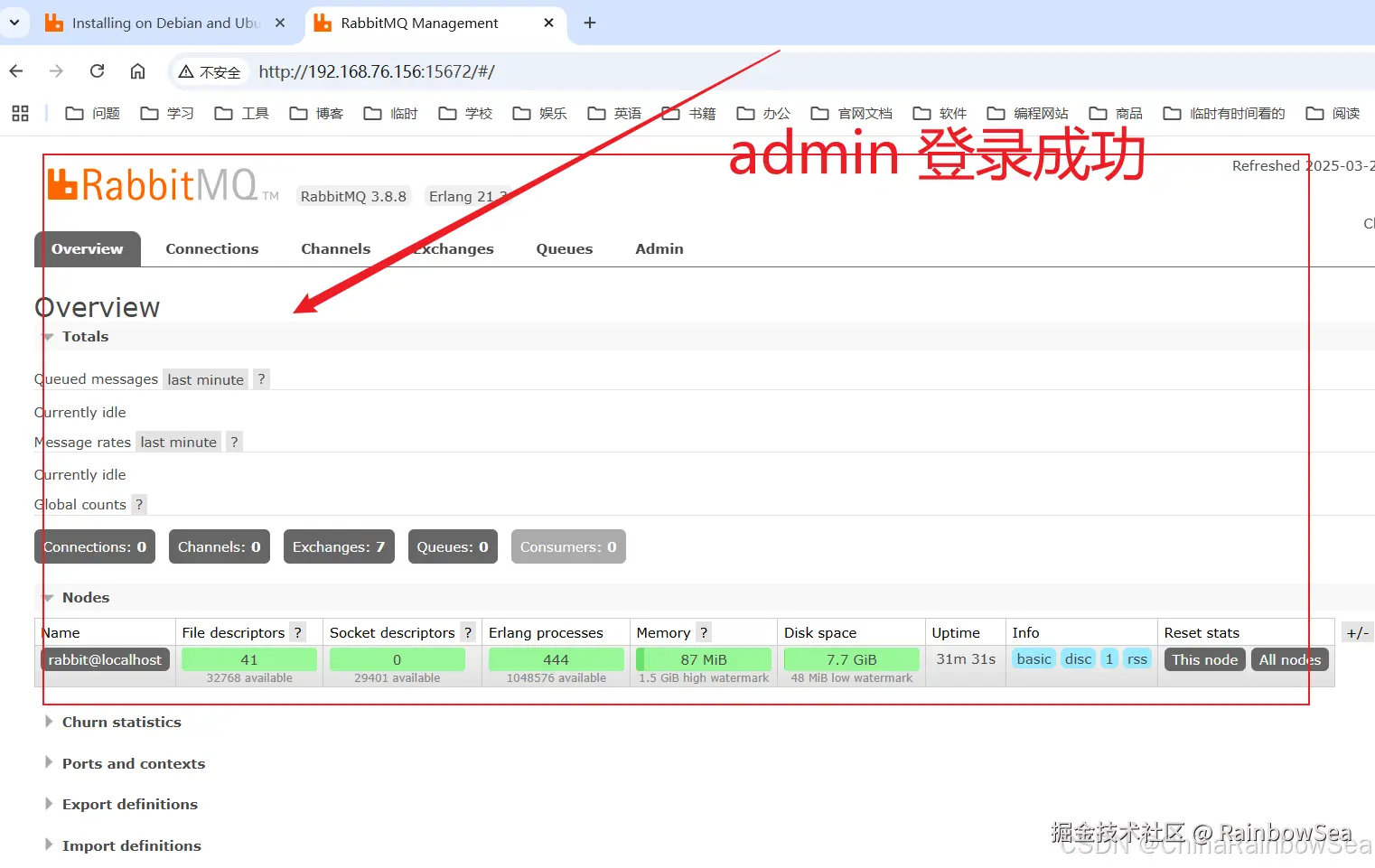Image resolution: width=1375 pixels, height=868 pixels.
Task: Click the 87 MiB memory usage bar
Action: click(x=704, y=659)
